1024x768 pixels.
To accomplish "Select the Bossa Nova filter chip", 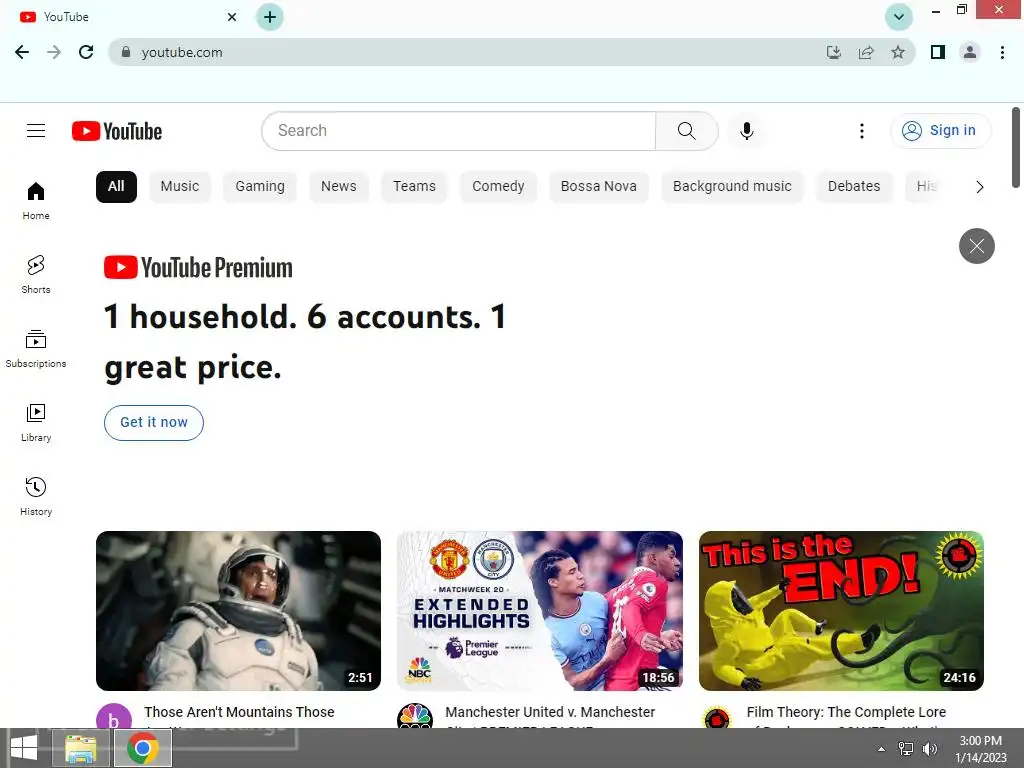I will click(599, 187).
